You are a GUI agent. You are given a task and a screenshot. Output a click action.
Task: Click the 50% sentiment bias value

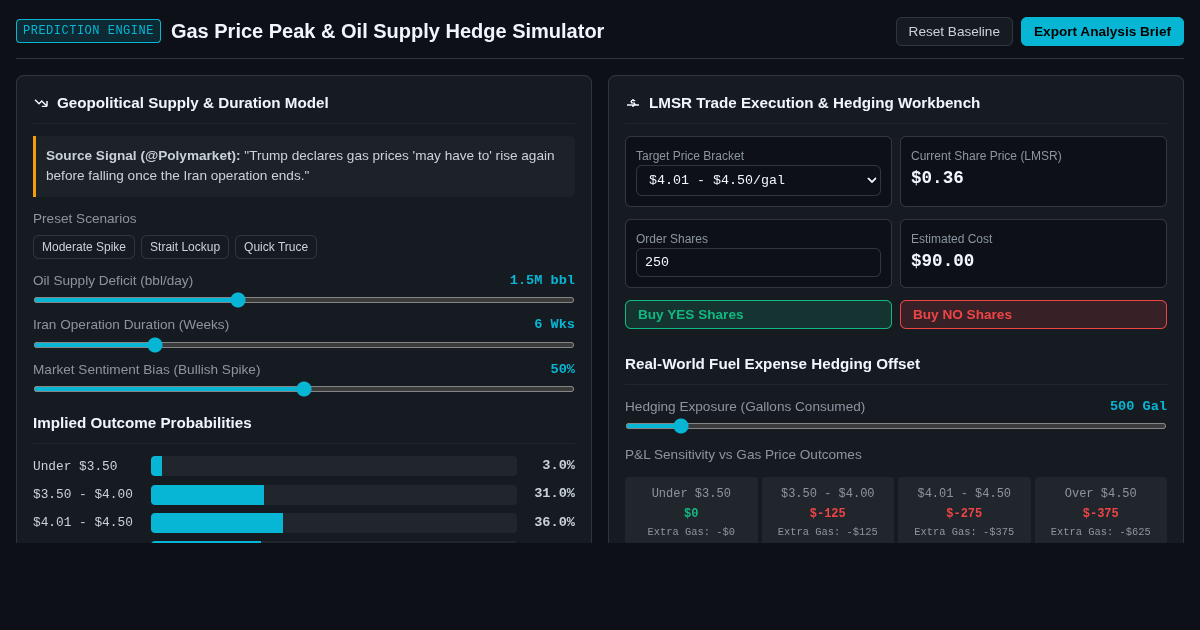pyautogui.click(x=563, y=369)
